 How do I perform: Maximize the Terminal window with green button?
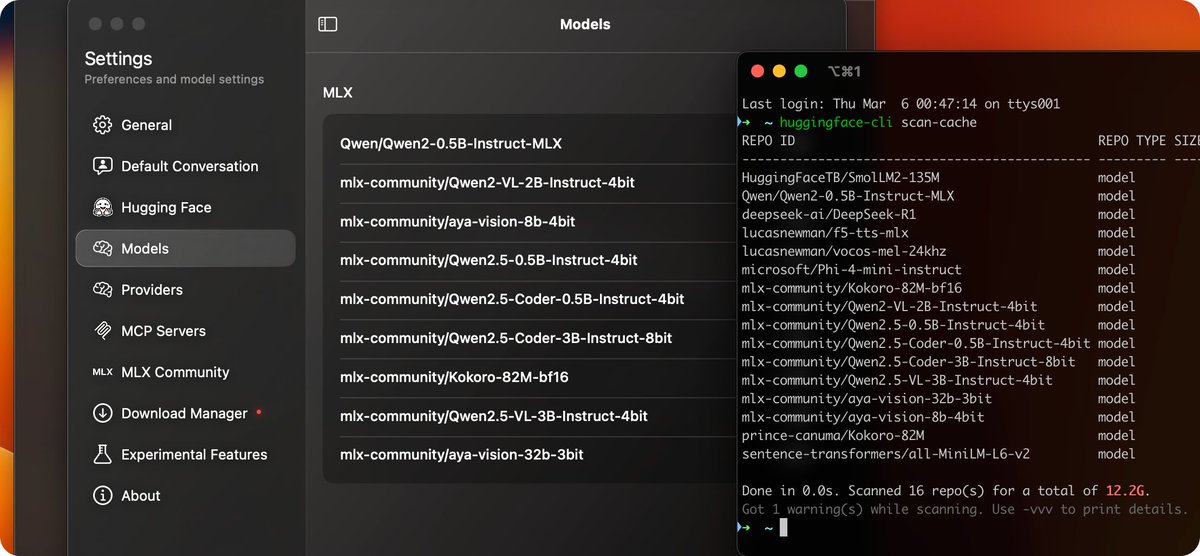[801, 71]
